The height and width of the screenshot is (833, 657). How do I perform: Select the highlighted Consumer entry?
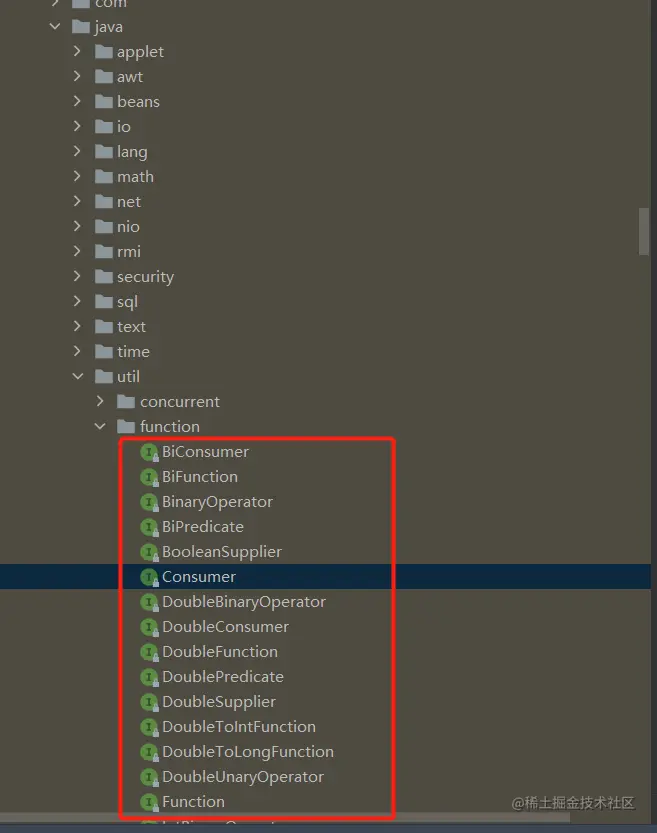pos(199,577)
